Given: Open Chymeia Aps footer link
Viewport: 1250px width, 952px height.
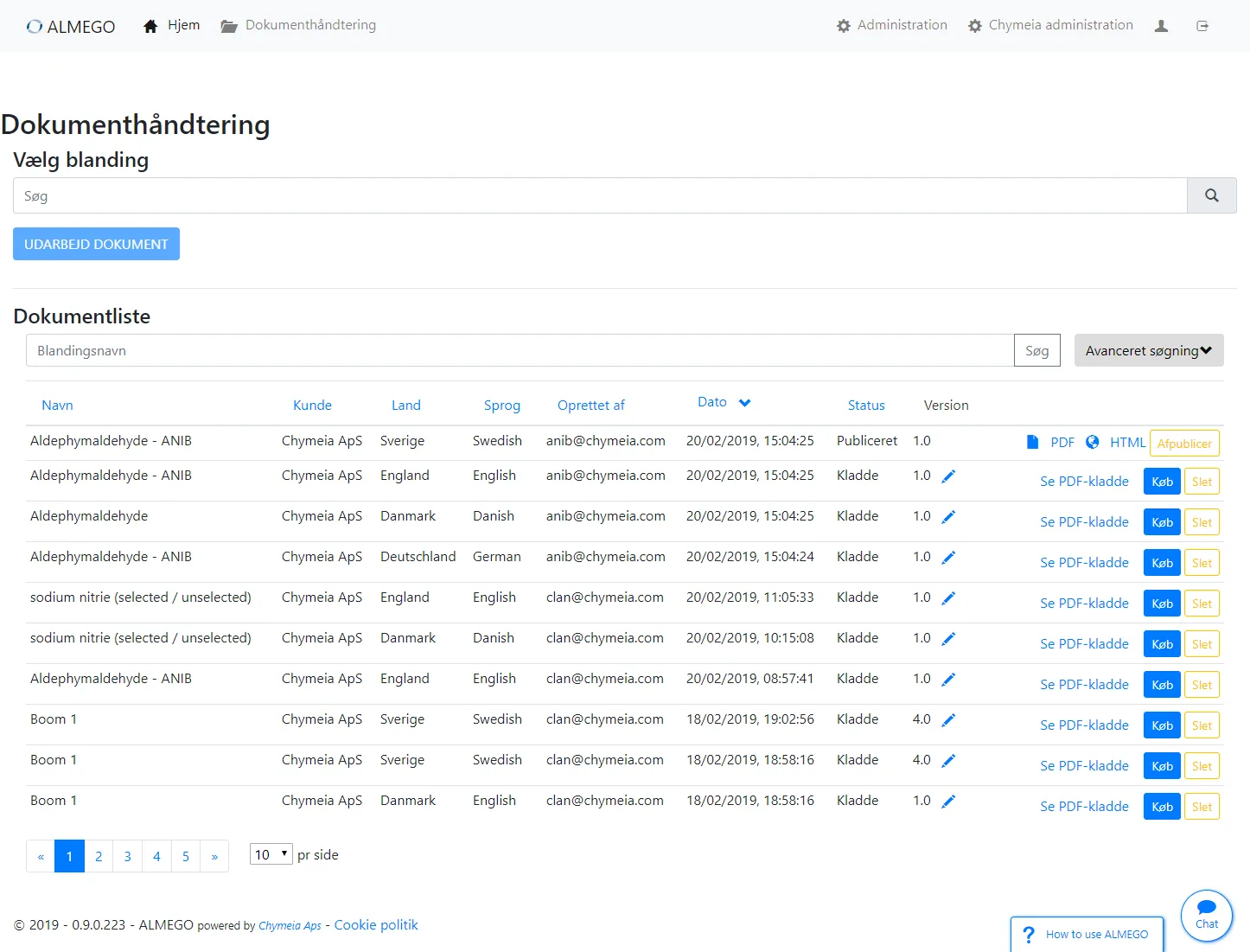Looking at the screenshot, I should coord(290,925).
